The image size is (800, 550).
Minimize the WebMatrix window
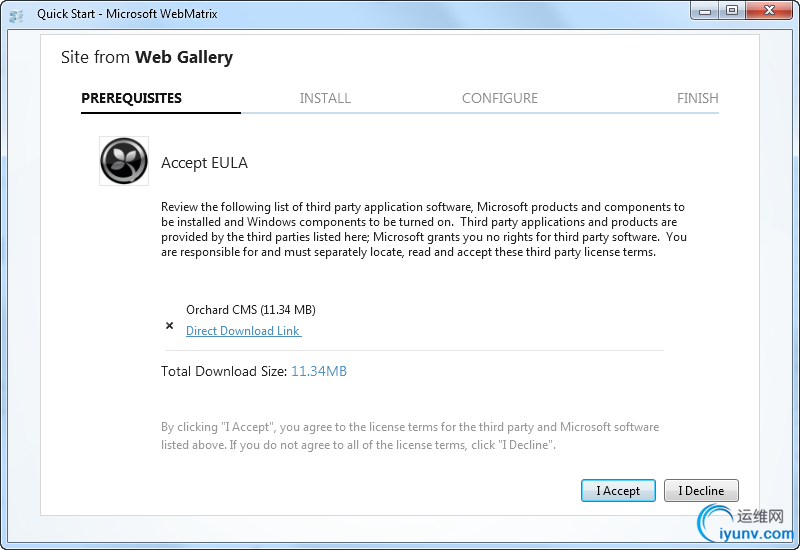705,10
